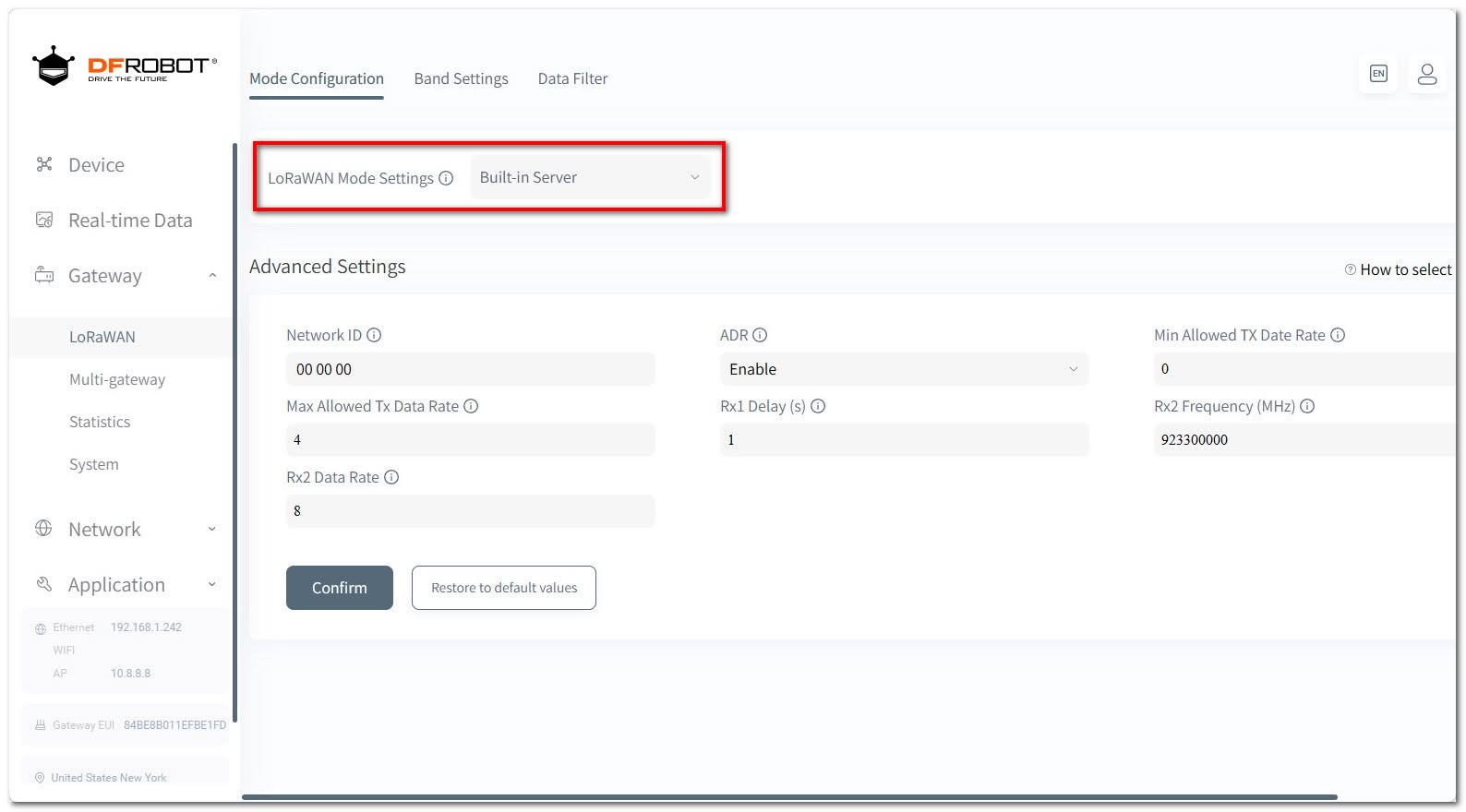This screenshot has height=812, width=1466.
Task: Click info icon beside LoRaWAN Mode Settings
Action: 446,178
